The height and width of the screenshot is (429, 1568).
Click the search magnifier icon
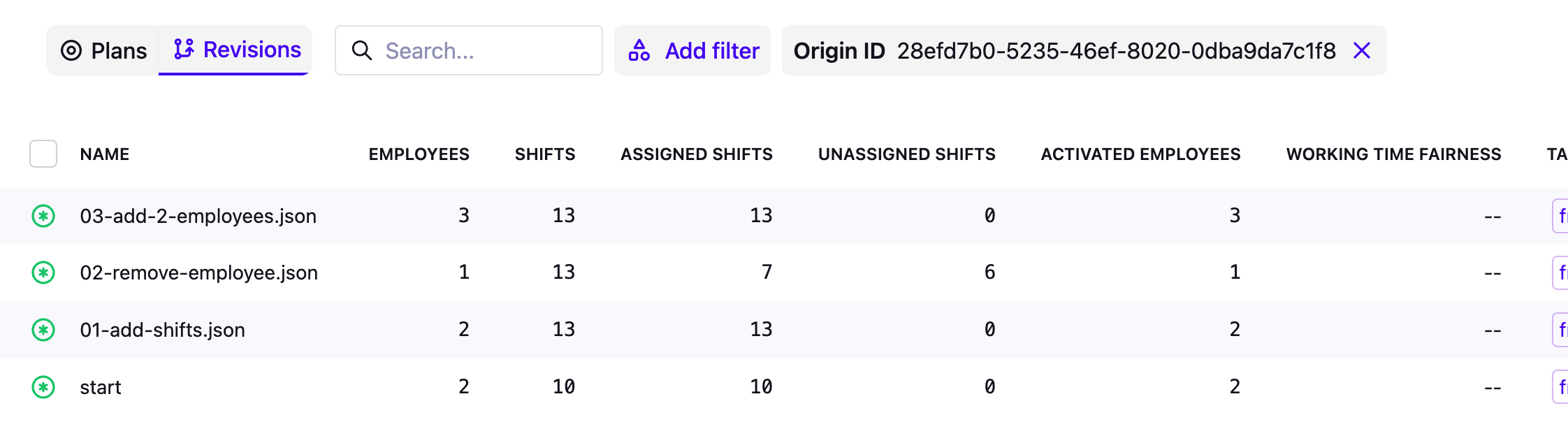click(x=361, y=50)
